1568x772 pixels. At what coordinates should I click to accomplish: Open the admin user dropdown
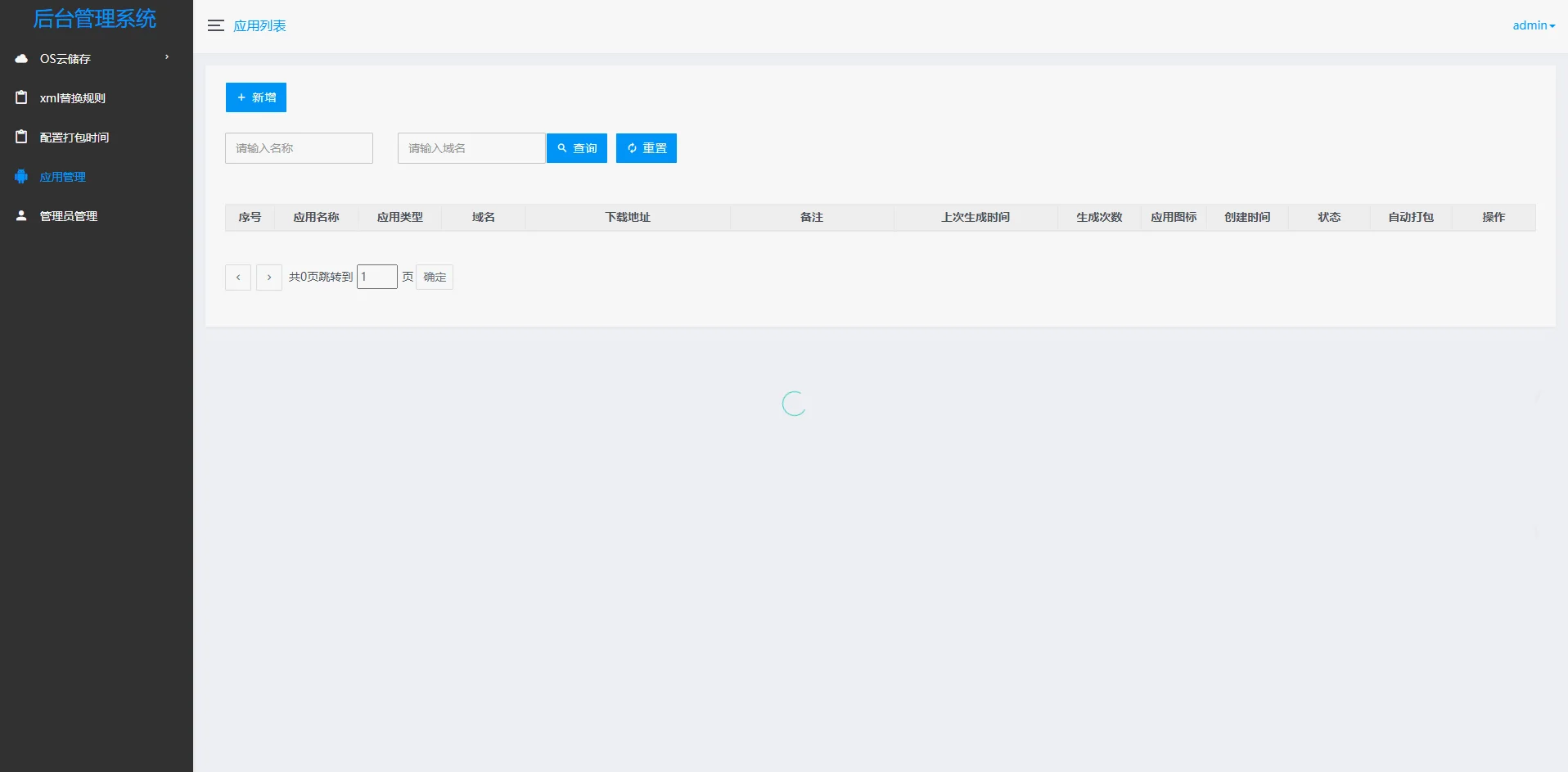[x=1533, y=25]
